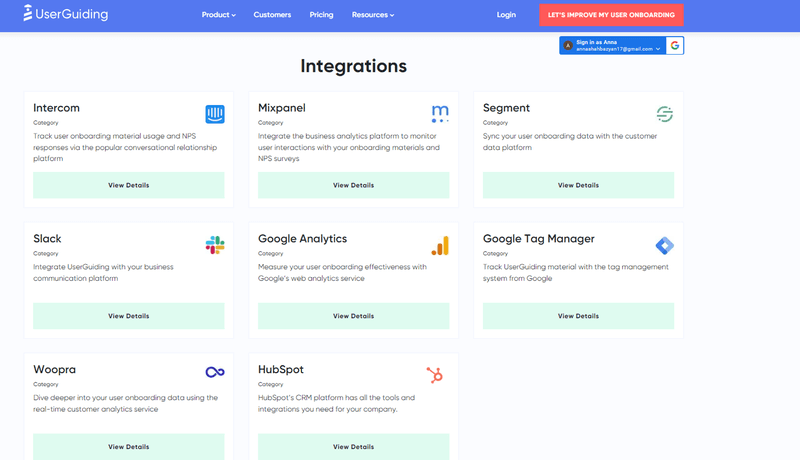The image size is (800, 460).
Task: Click the Sign in as Anna text
Action: (x=596, y=42)
